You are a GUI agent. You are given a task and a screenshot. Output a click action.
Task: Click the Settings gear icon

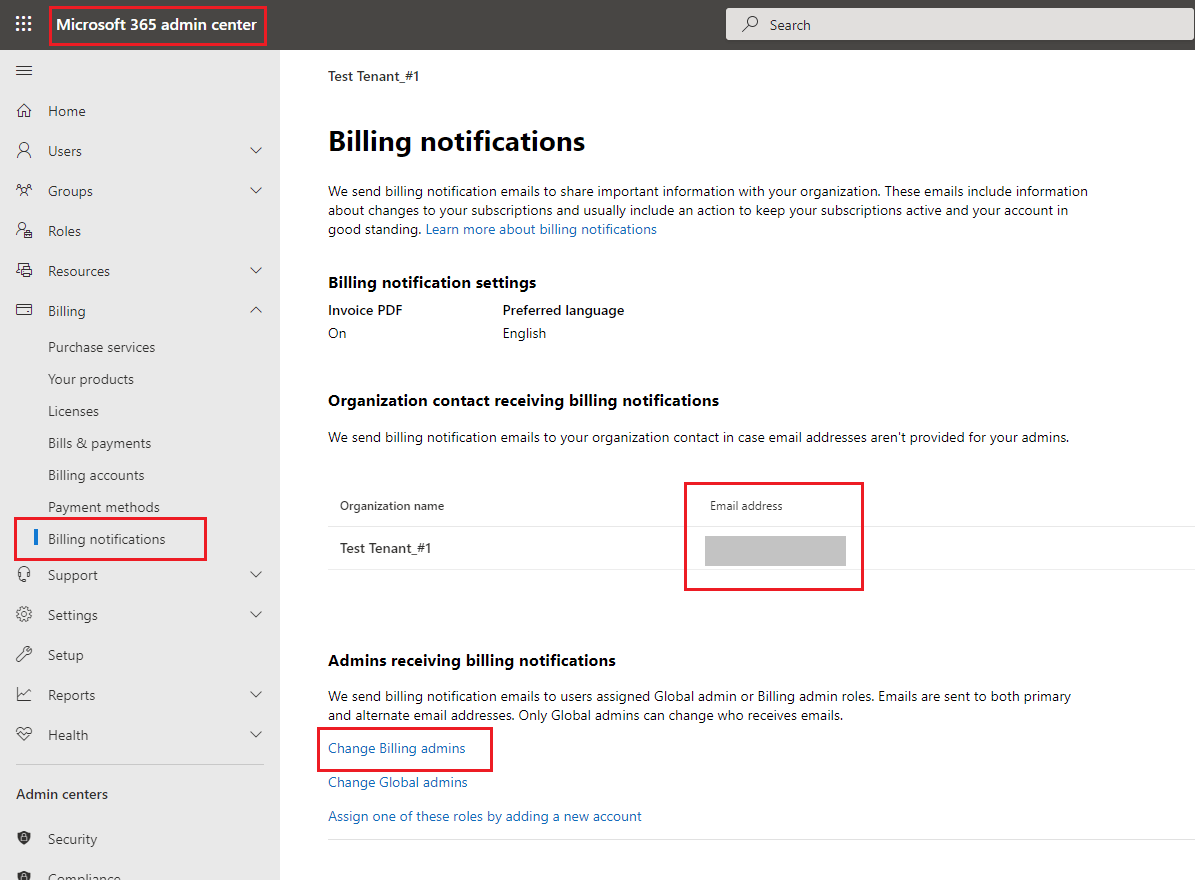point(24,614)
